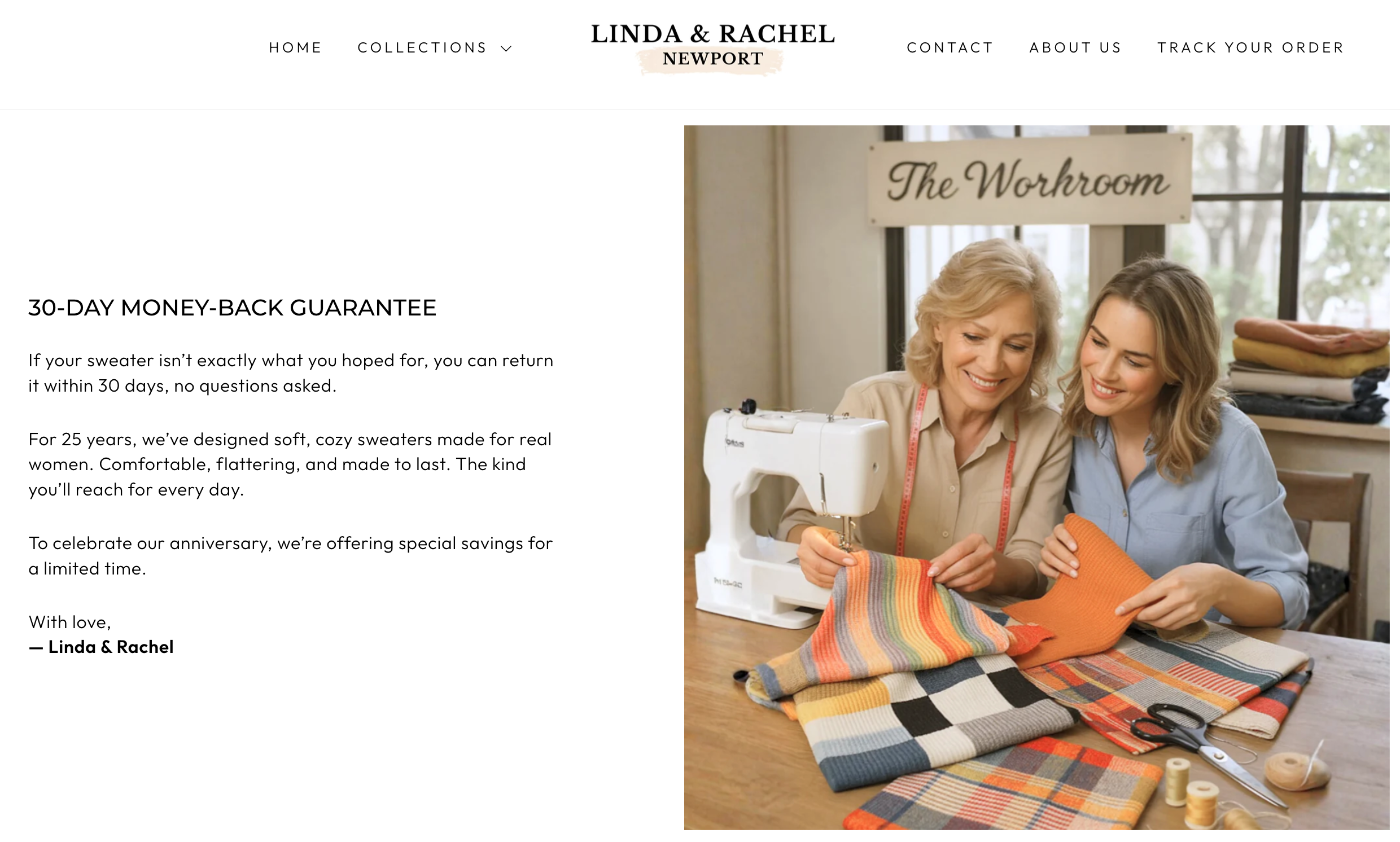Click the Linda & Rachel Newport logo
This screenshot has width=1400, height=842.
click(713, 48)
